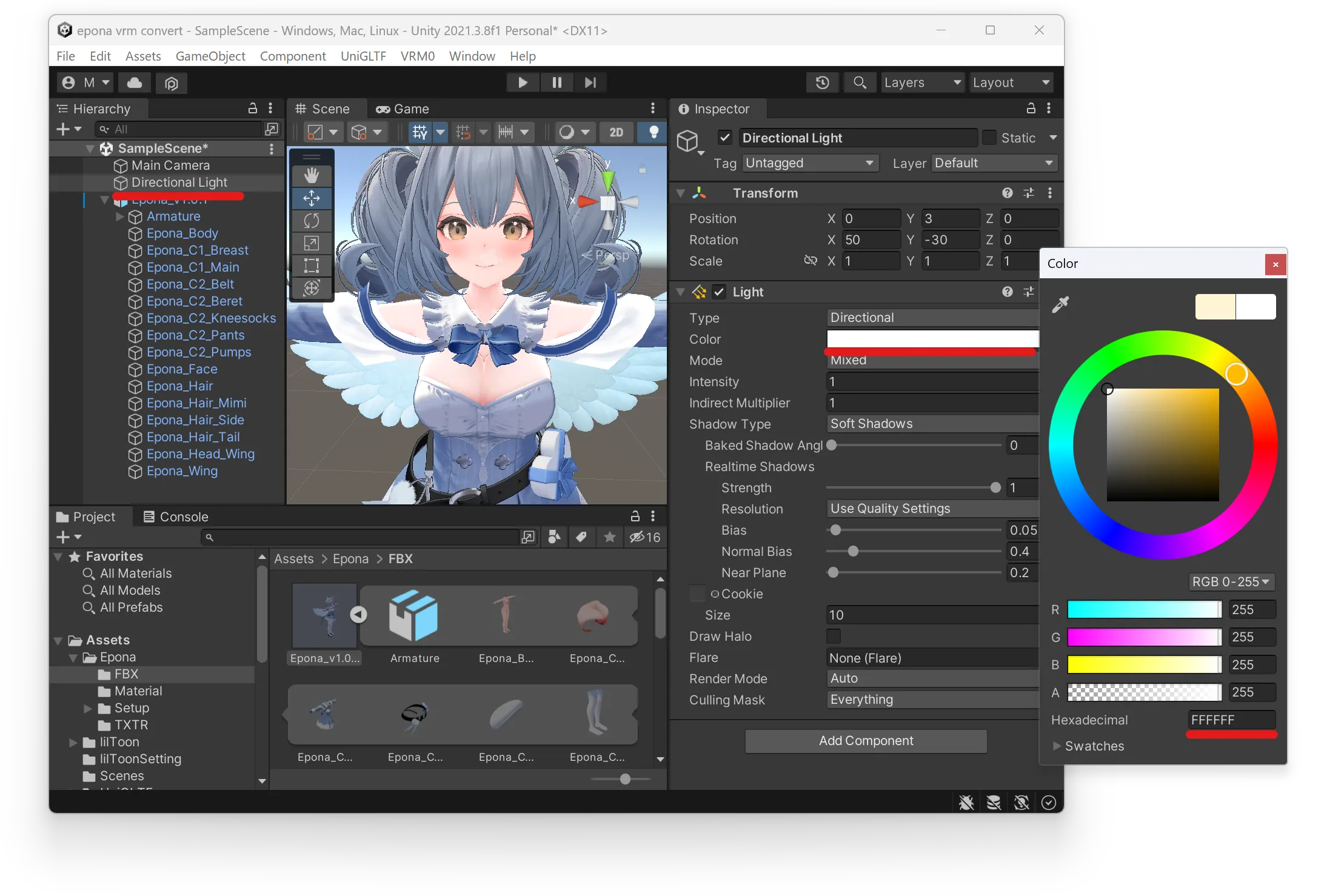Open the Layout dropdown
Viewport: 1344px width, 896px height.
1011,82
